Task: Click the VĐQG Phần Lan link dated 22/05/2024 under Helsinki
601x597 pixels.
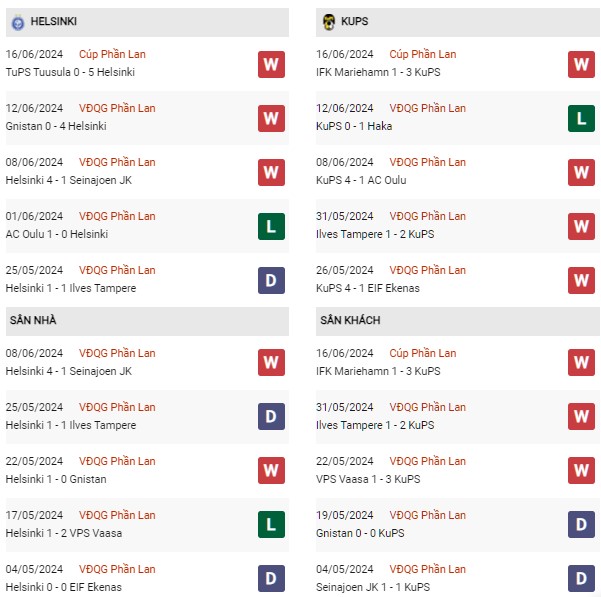Action: (x=117, y=461)
